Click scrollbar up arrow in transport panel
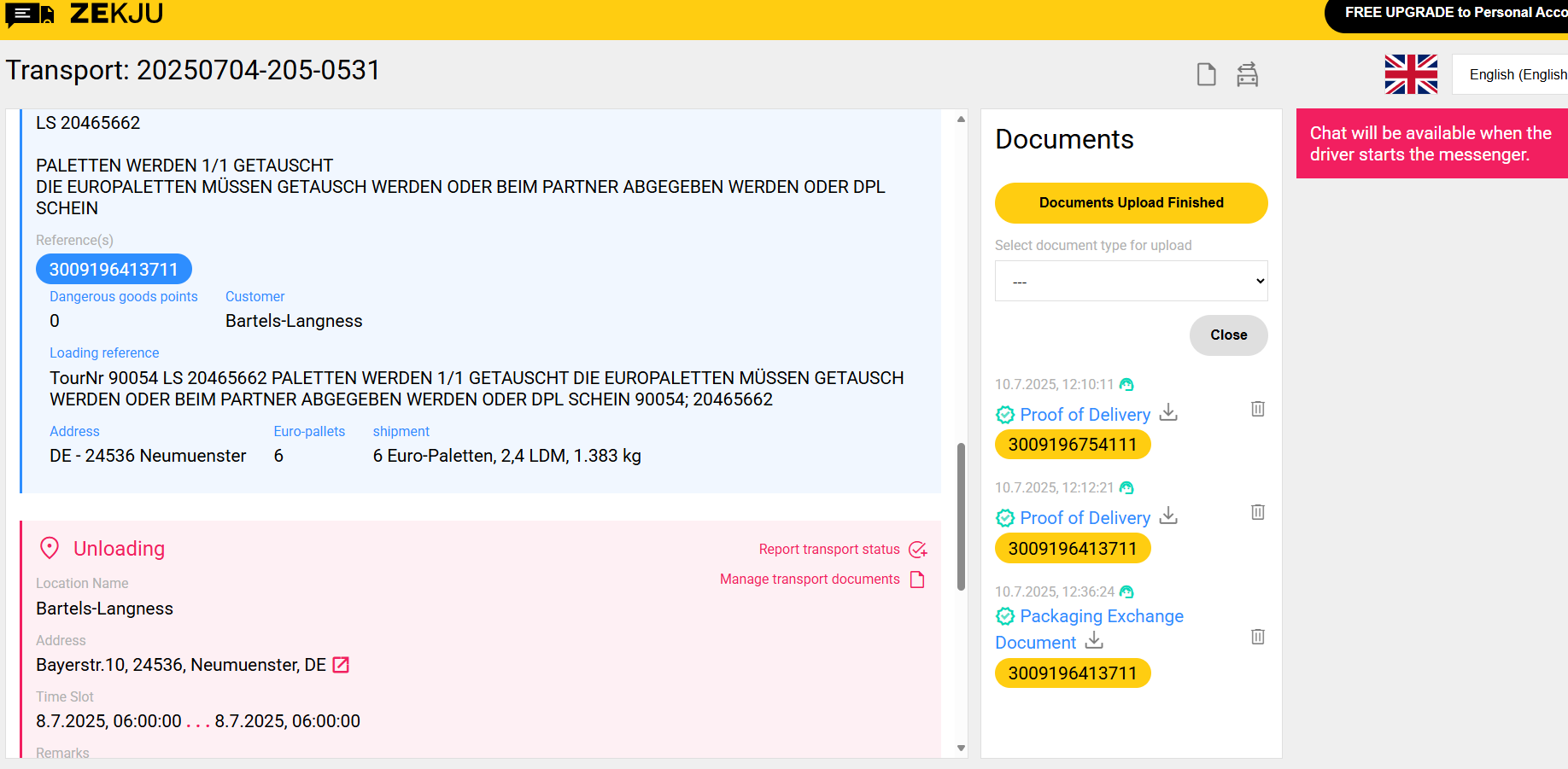 [x=961, y=119]
